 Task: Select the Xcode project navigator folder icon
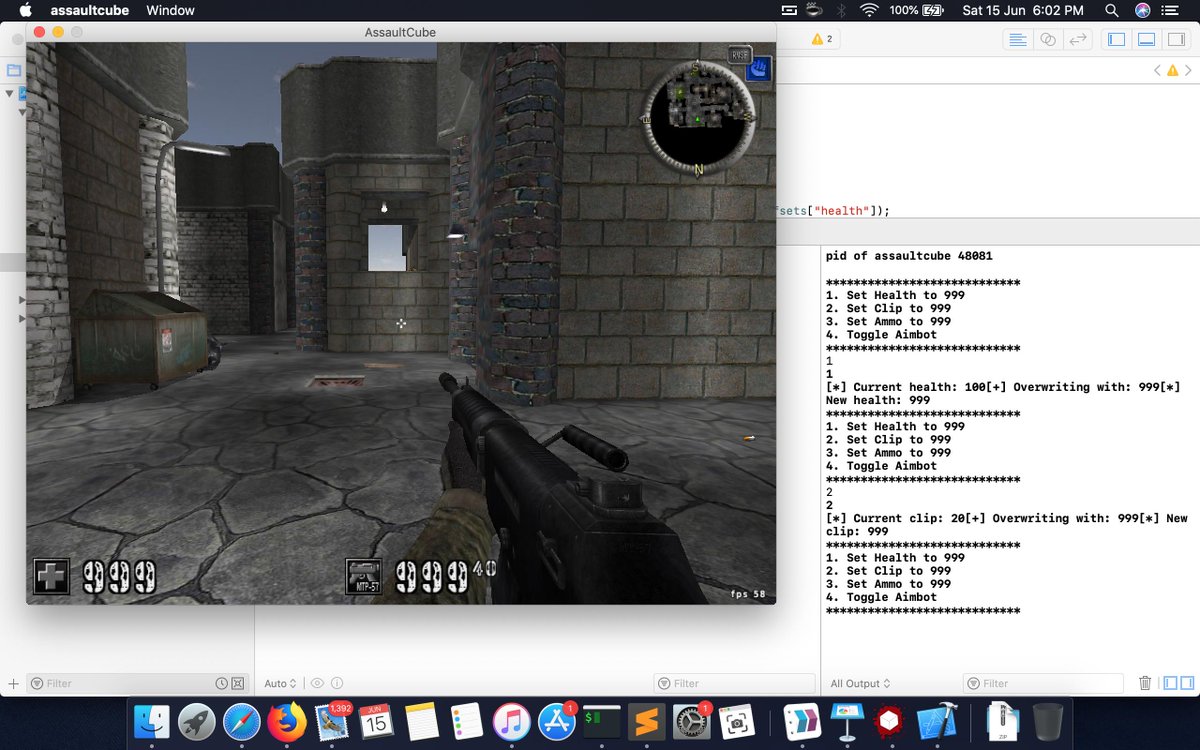coord(13,71)
